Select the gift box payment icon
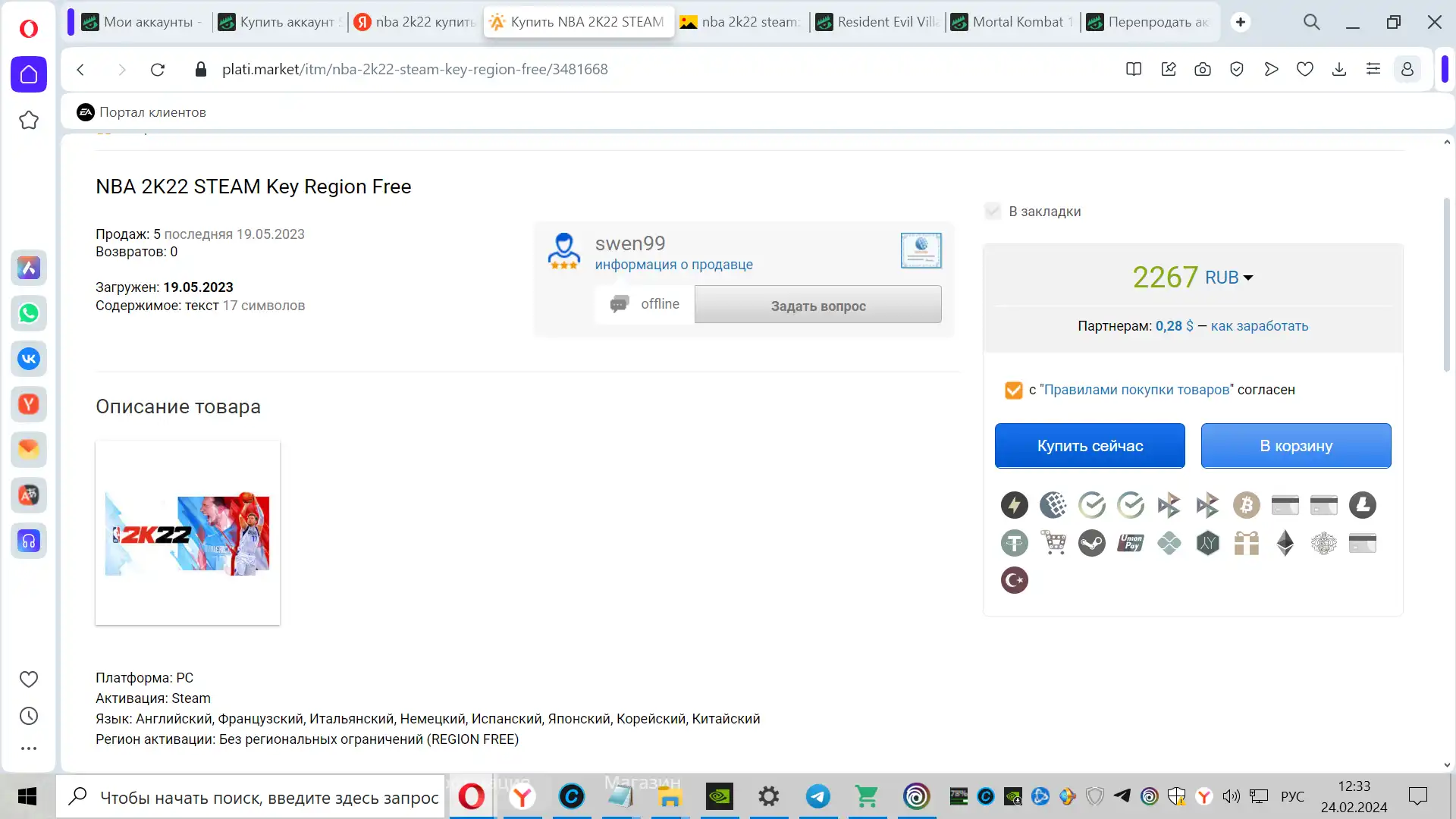The height and width of the screenshot is (819, 1456). (x=1246, y=543)
